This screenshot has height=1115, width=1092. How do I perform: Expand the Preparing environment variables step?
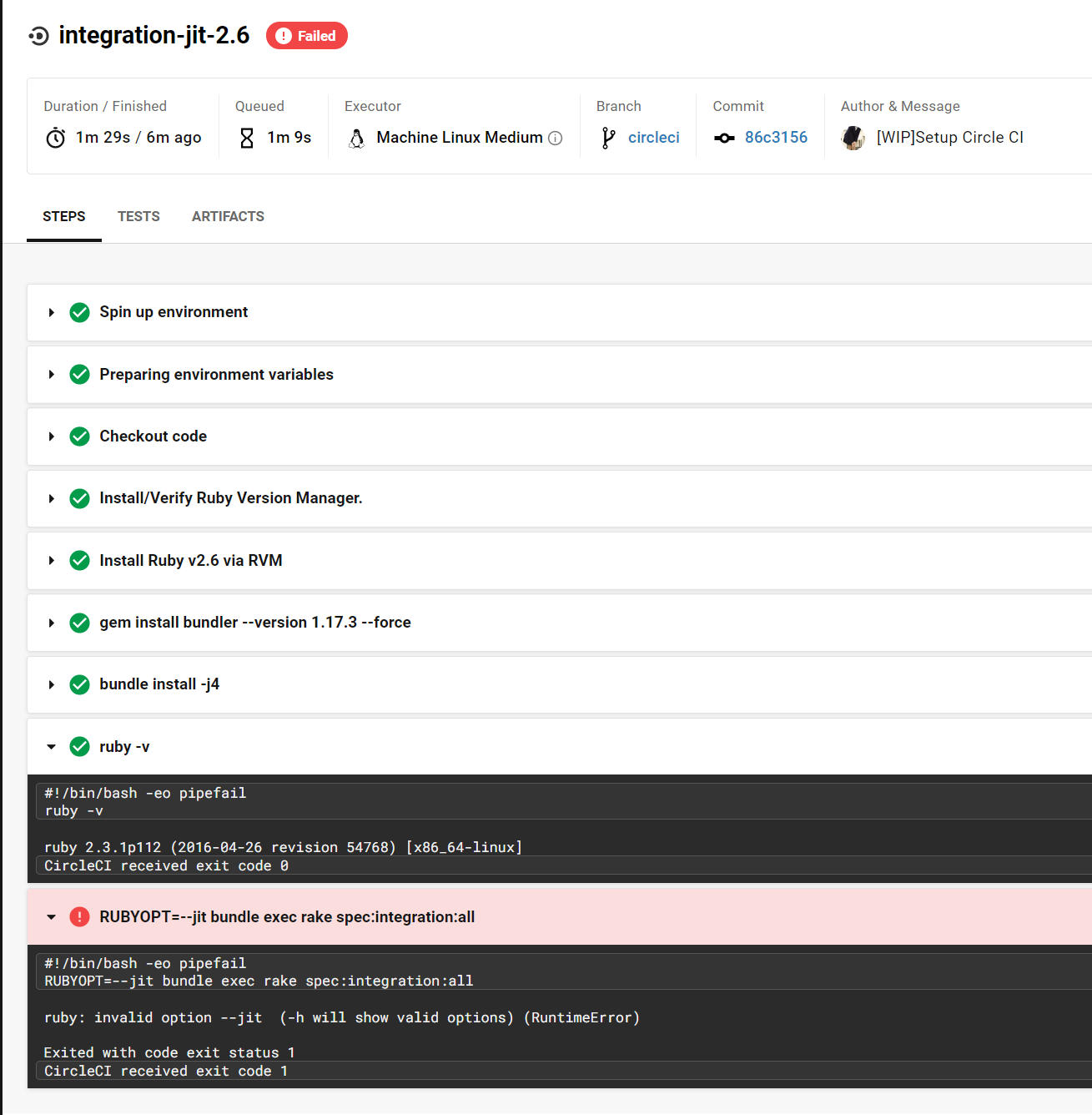52,375
